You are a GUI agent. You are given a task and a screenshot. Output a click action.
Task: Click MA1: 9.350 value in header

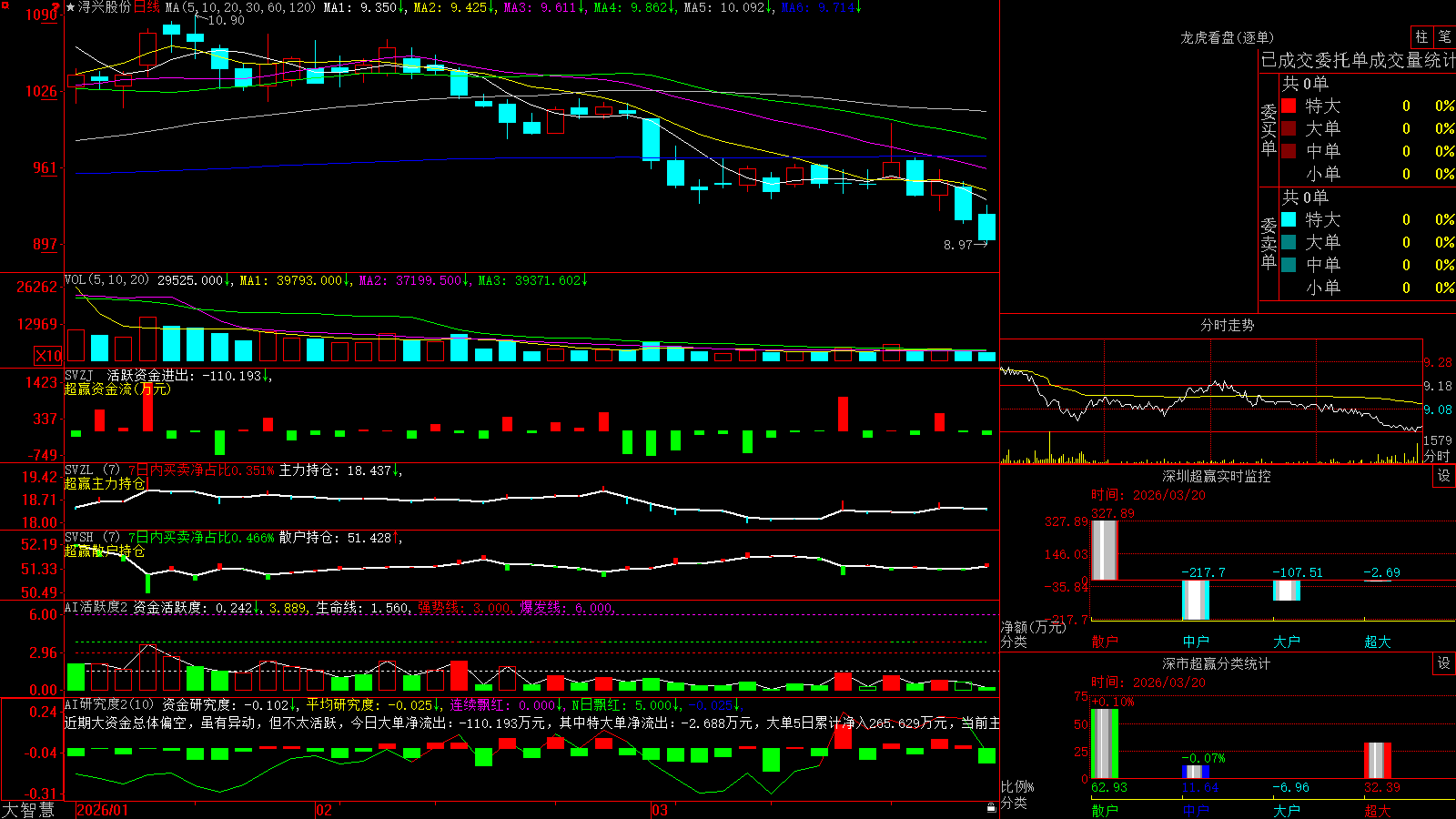coord(363,7)
